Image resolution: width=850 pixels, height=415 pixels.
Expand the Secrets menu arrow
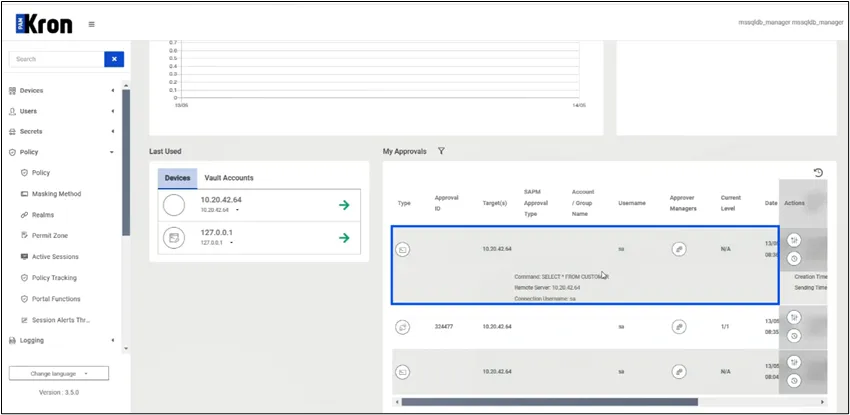click(x=112, y=132)
